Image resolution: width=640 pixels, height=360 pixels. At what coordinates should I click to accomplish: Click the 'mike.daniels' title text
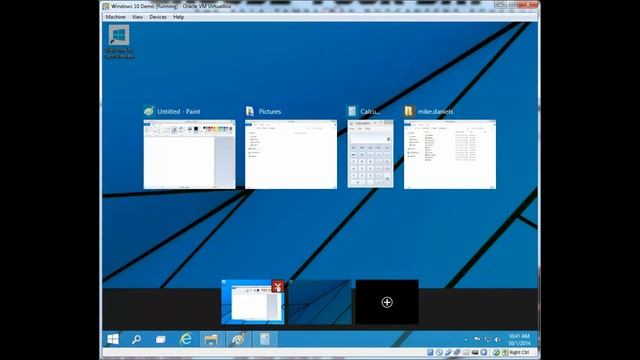pos(435,111)
